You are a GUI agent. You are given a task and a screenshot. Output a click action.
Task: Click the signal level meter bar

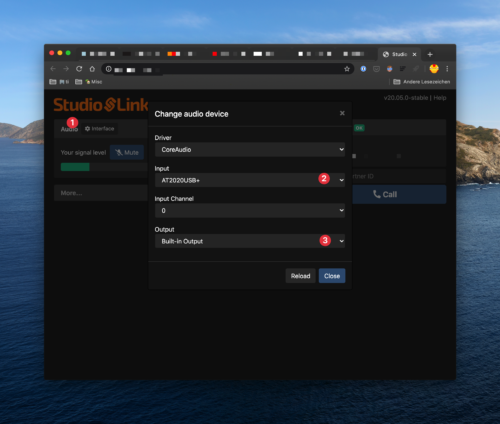coord(104,167)
